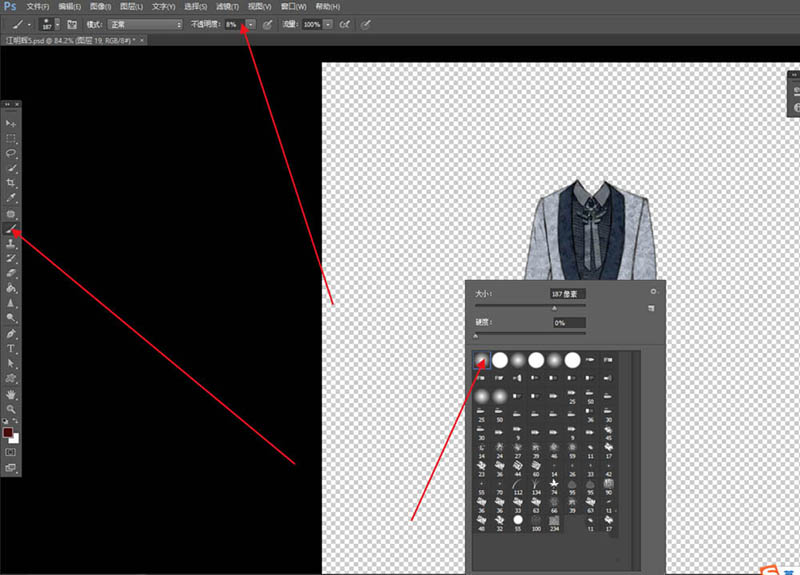Expand the flow percentage dropdown arrow
Viewport: 800px width, 575px height.
click(x=329, y=23)
